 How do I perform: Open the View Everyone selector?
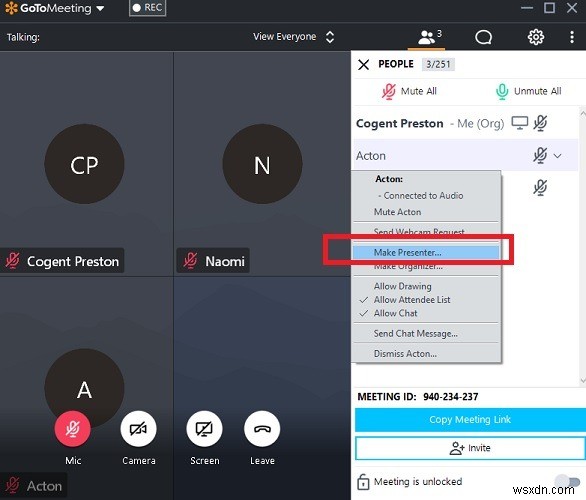(x=293, y=37)
